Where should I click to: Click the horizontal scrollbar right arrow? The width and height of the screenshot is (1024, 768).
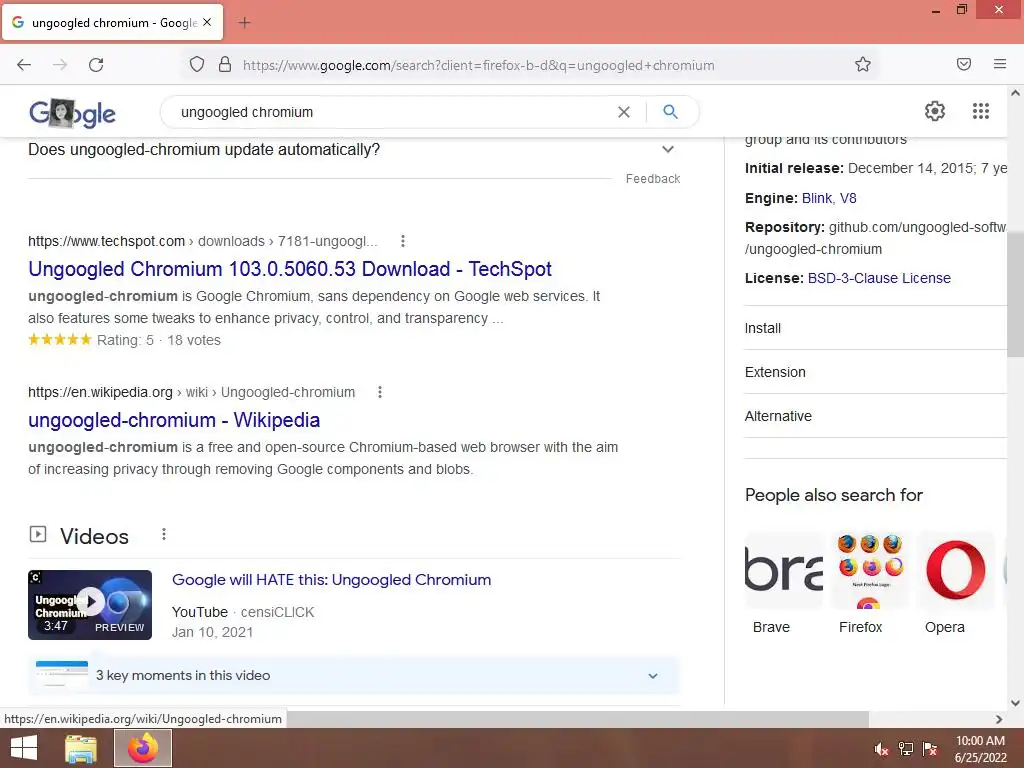tap(999, 719)
